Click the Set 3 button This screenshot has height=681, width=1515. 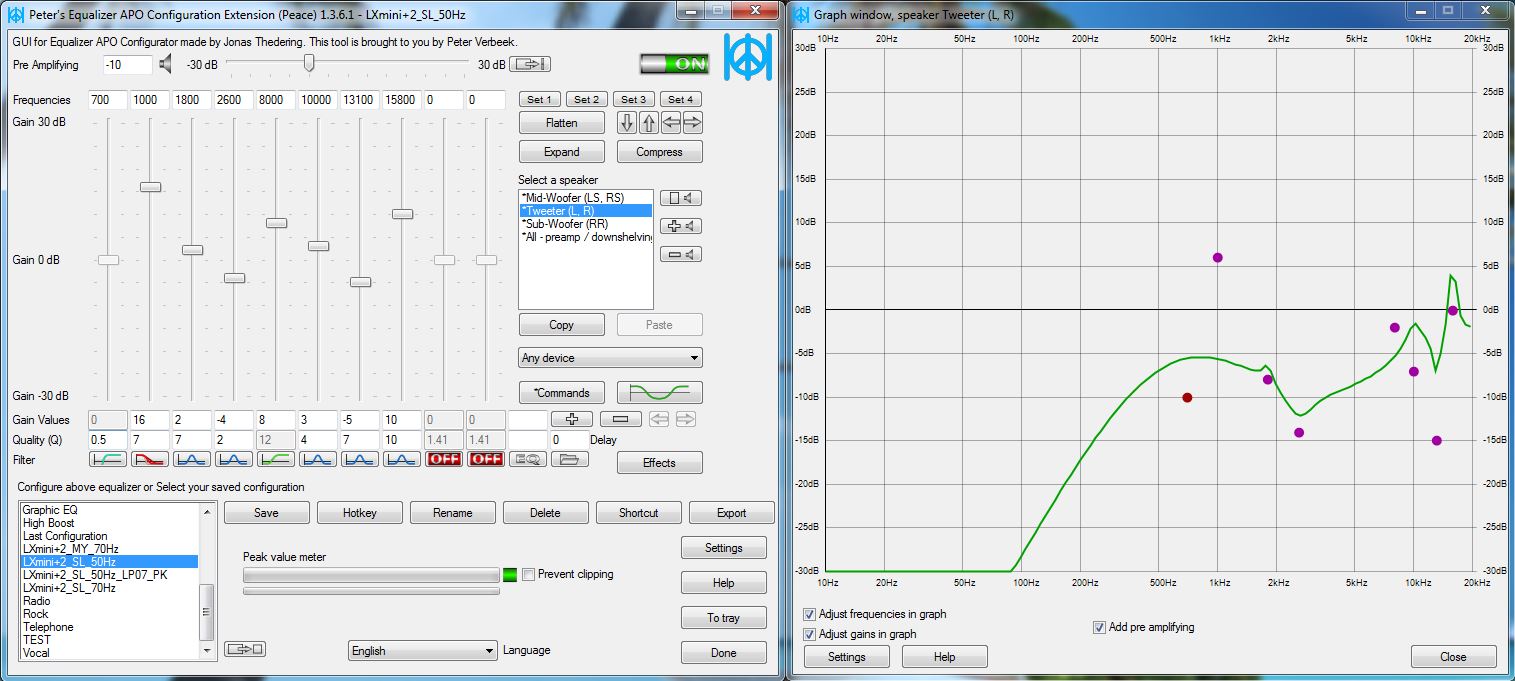pyautogui.click(x=633, y=99)
